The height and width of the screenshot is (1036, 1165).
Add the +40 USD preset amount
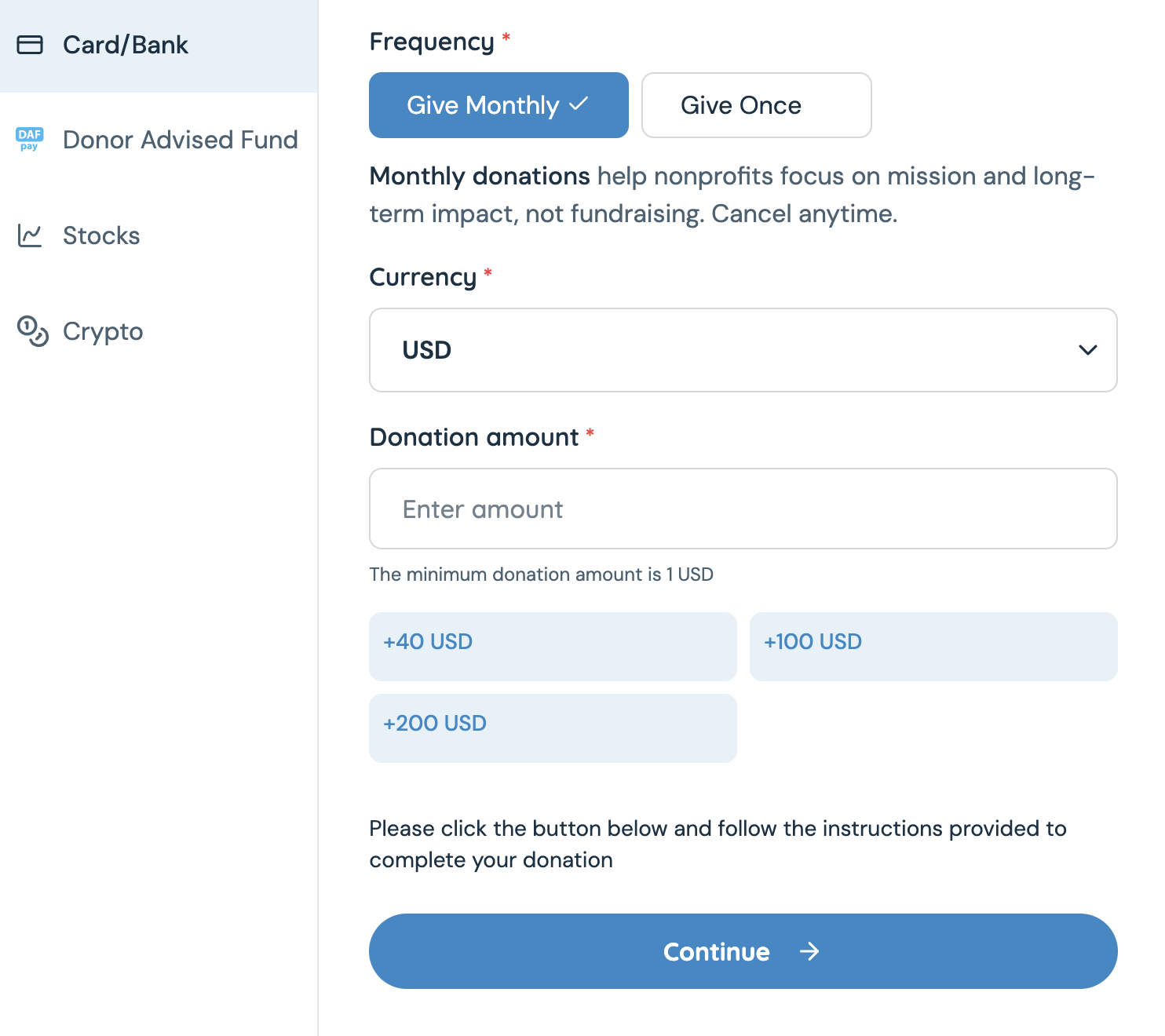(x=553, y=646)
